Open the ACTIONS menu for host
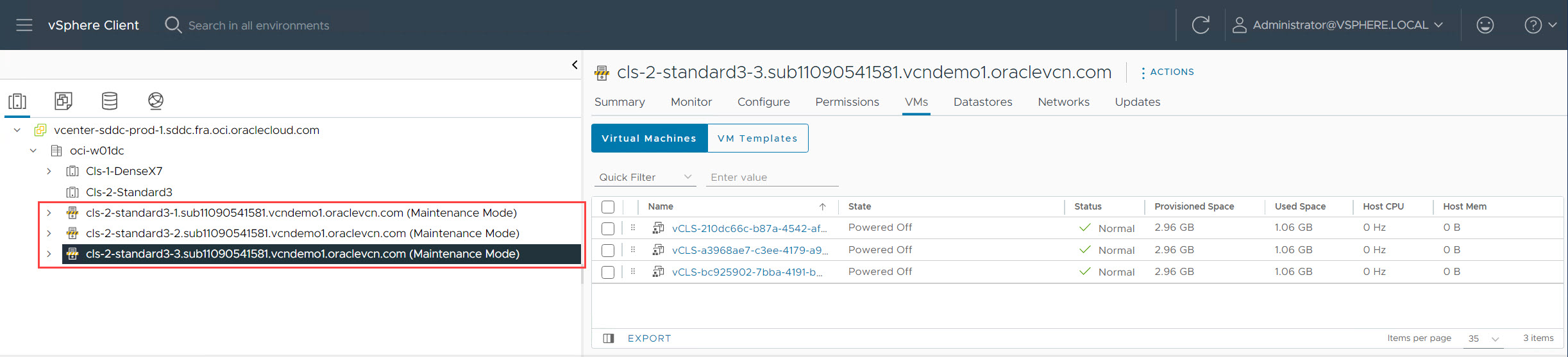The height and width of the screenshot is (357, 1568). 1167,72
